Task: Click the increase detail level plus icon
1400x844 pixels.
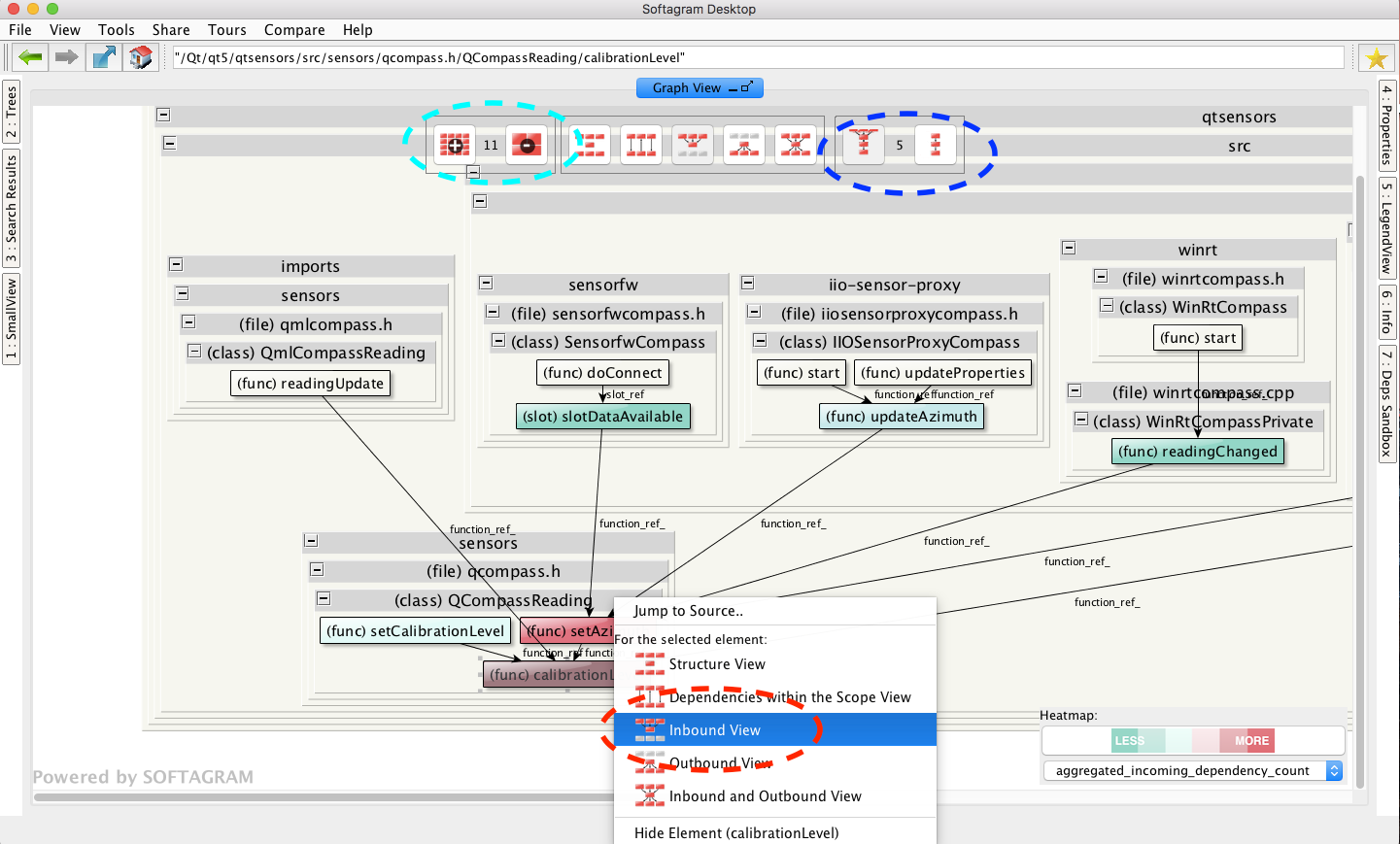Action: click(x=455, y=146)
